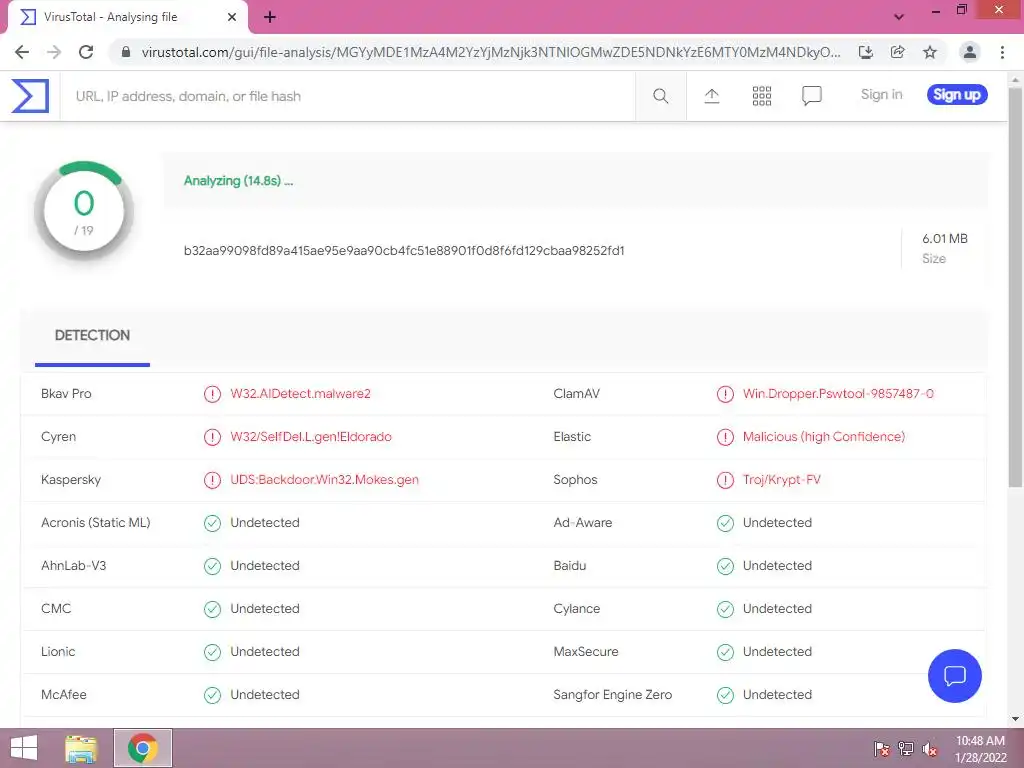Open the Chrome profile icon
The height and width of the screenshot is (768, 1024).
coord(970,52)
